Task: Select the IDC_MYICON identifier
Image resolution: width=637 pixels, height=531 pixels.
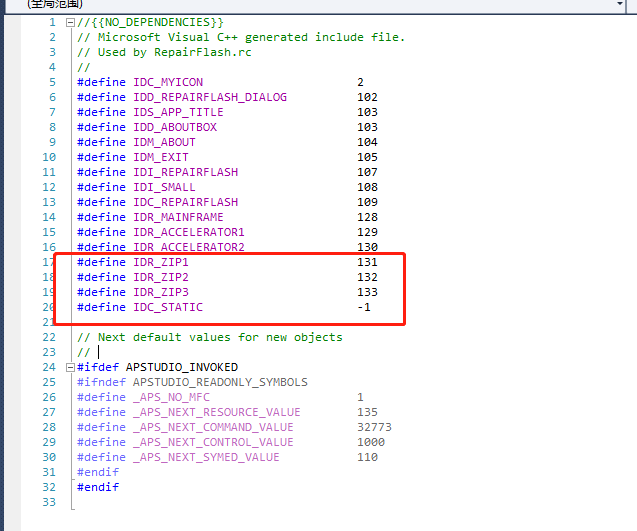Action: point(168,82)
